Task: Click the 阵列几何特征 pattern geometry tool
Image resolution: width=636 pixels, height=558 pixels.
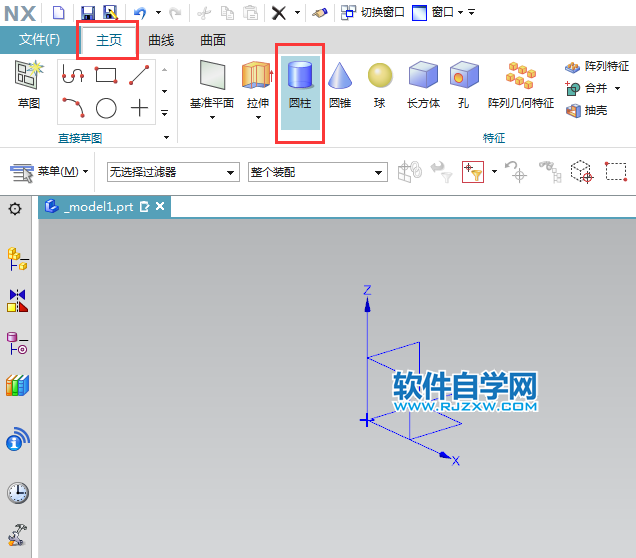Action: (x=521, y=85)
